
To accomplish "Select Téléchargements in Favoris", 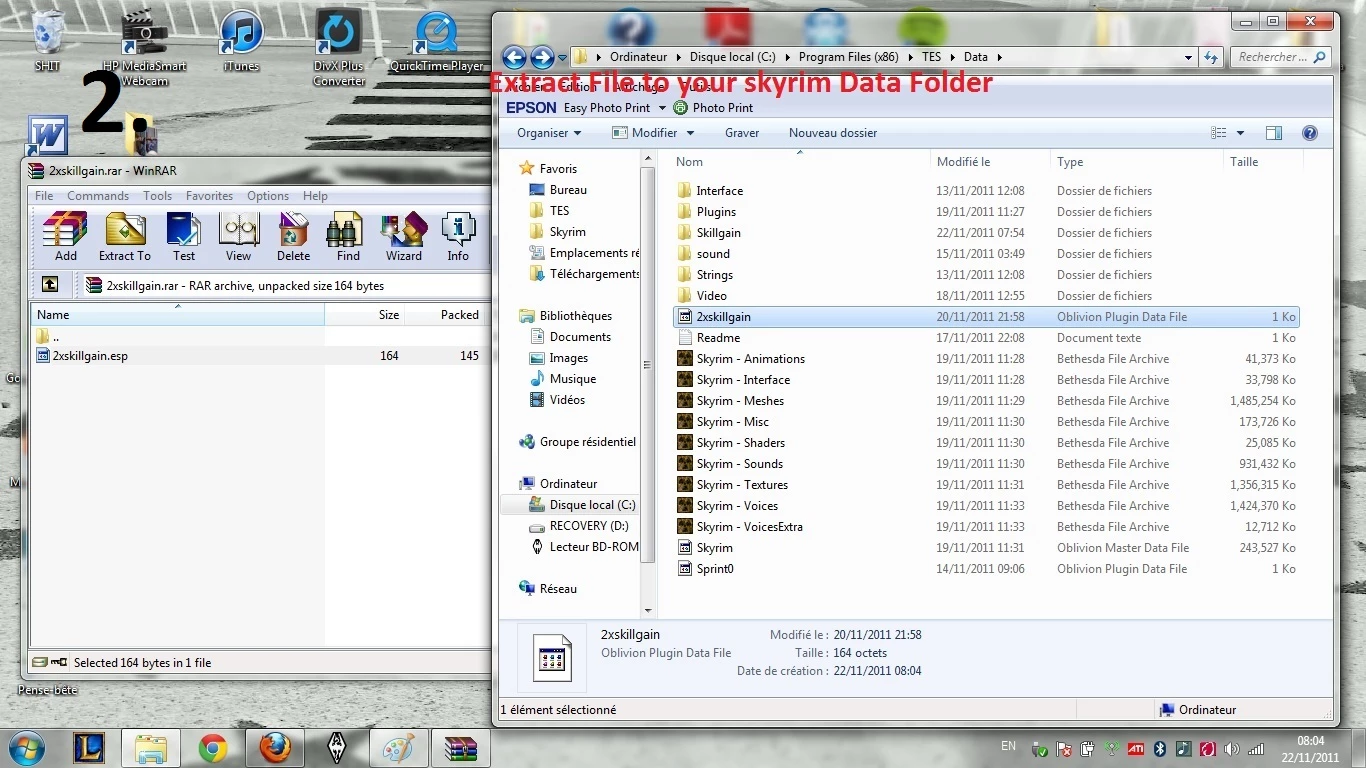I will (583, 274).
